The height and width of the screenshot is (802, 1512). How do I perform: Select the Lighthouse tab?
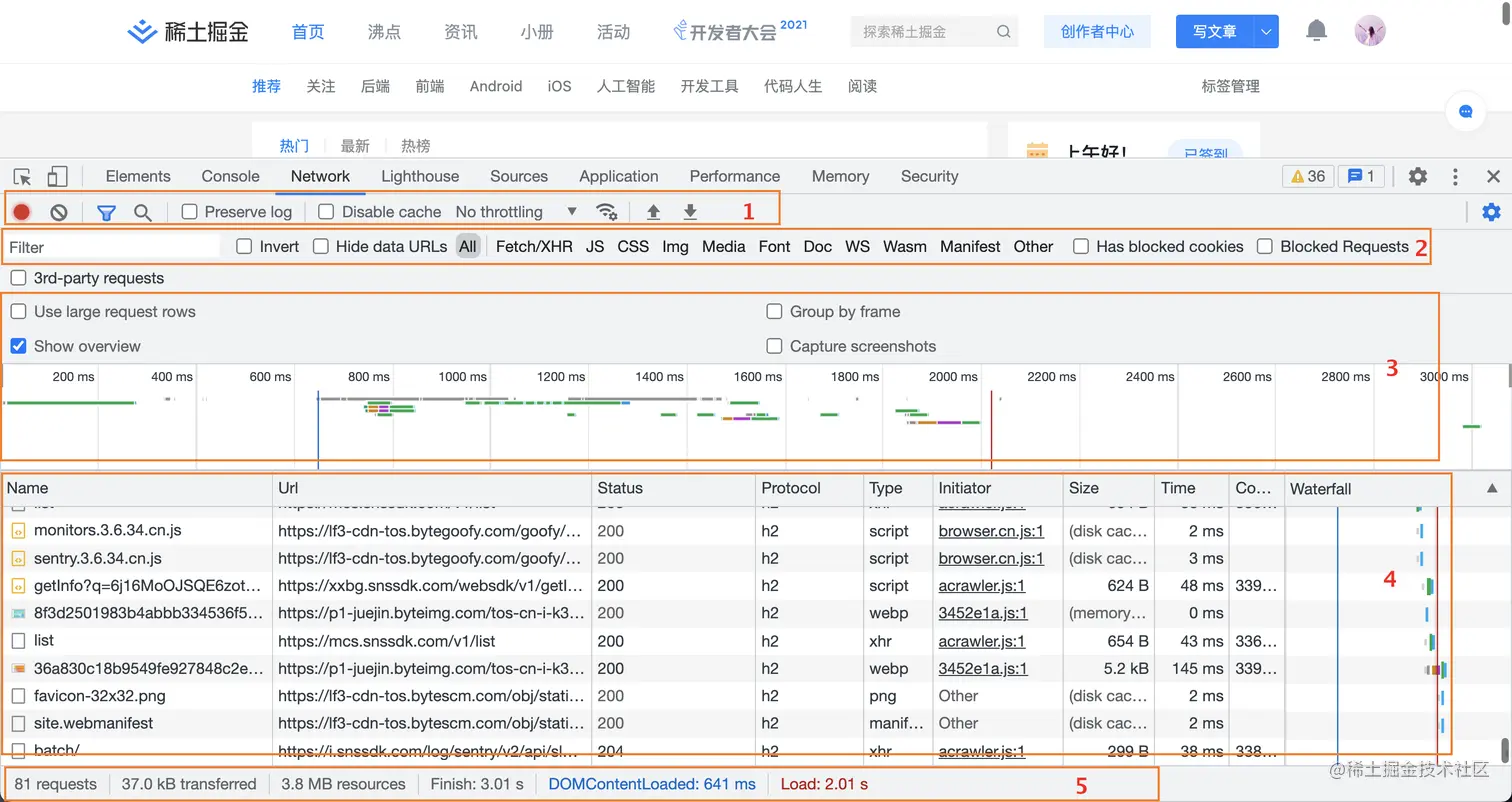(x=420, y=176)
